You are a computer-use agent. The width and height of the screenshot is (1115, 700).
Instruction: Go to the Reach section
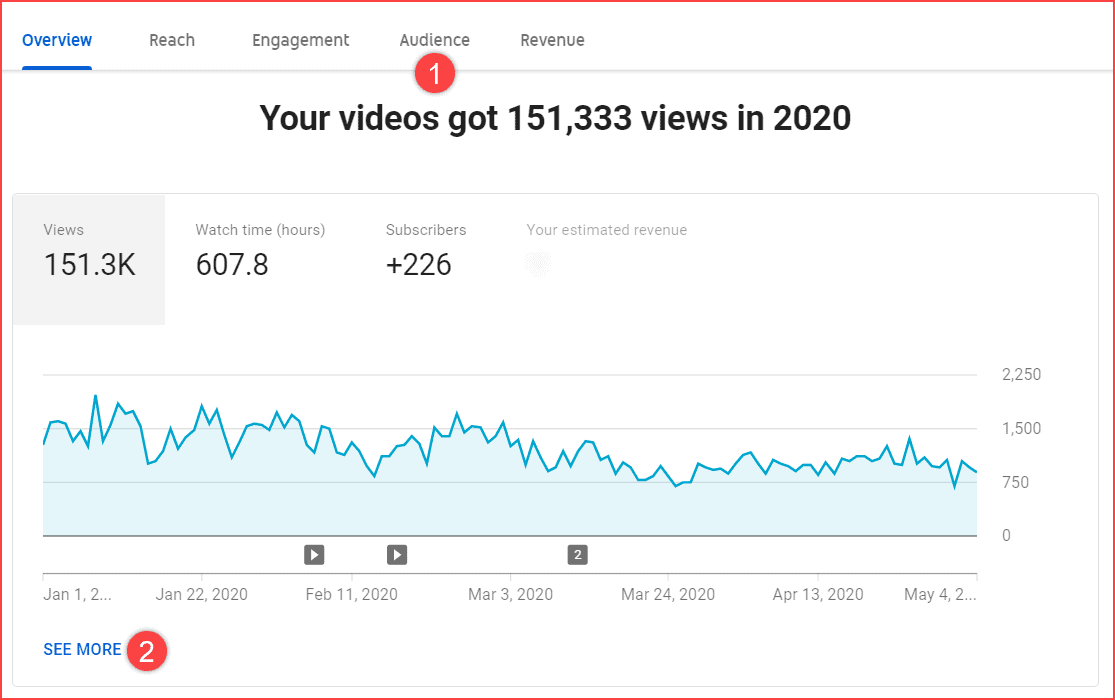[x=171, y=39]
